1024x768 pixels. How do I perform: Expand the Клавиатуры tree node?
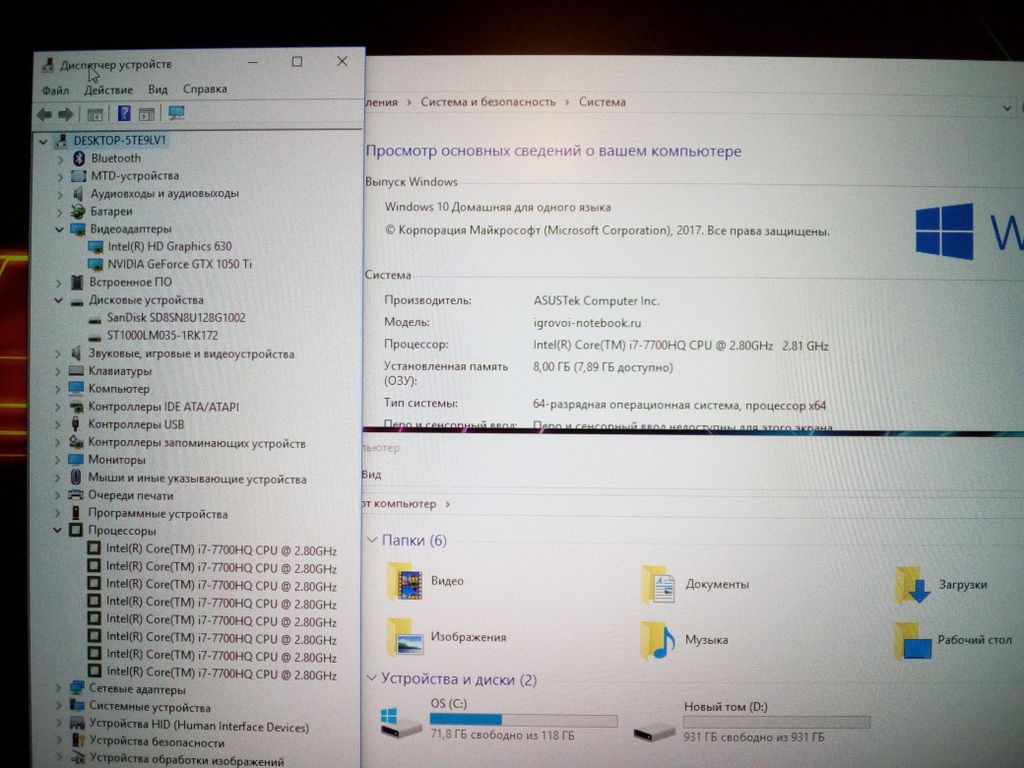[x=58, y=371]
